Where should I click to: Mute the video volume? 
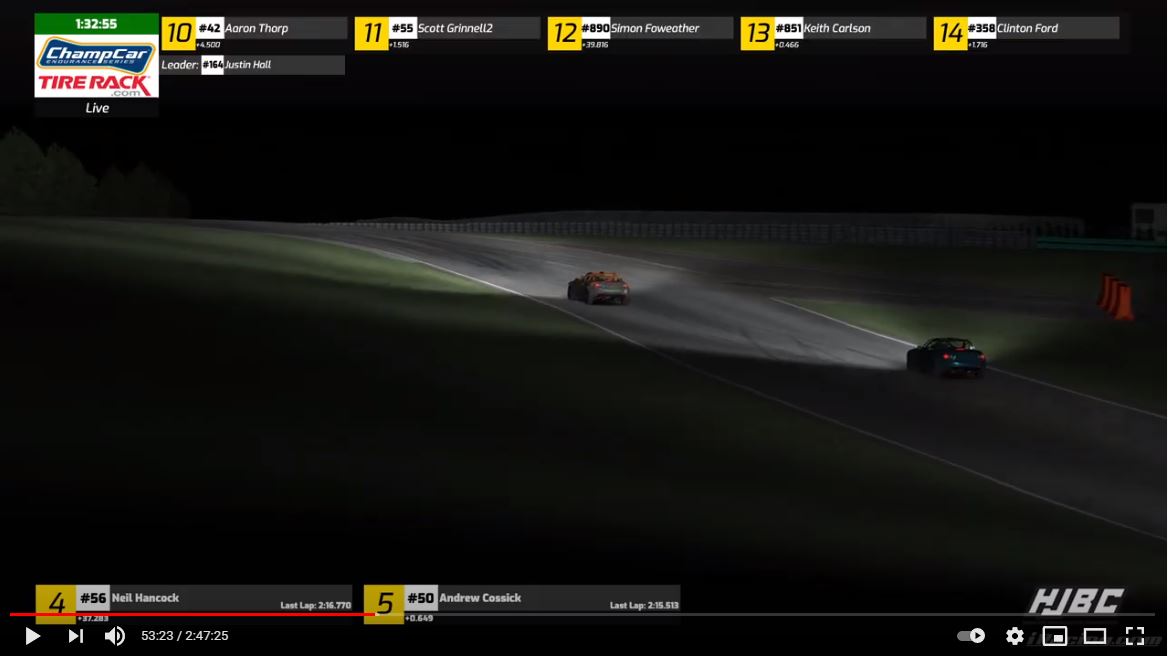(115, 636)
